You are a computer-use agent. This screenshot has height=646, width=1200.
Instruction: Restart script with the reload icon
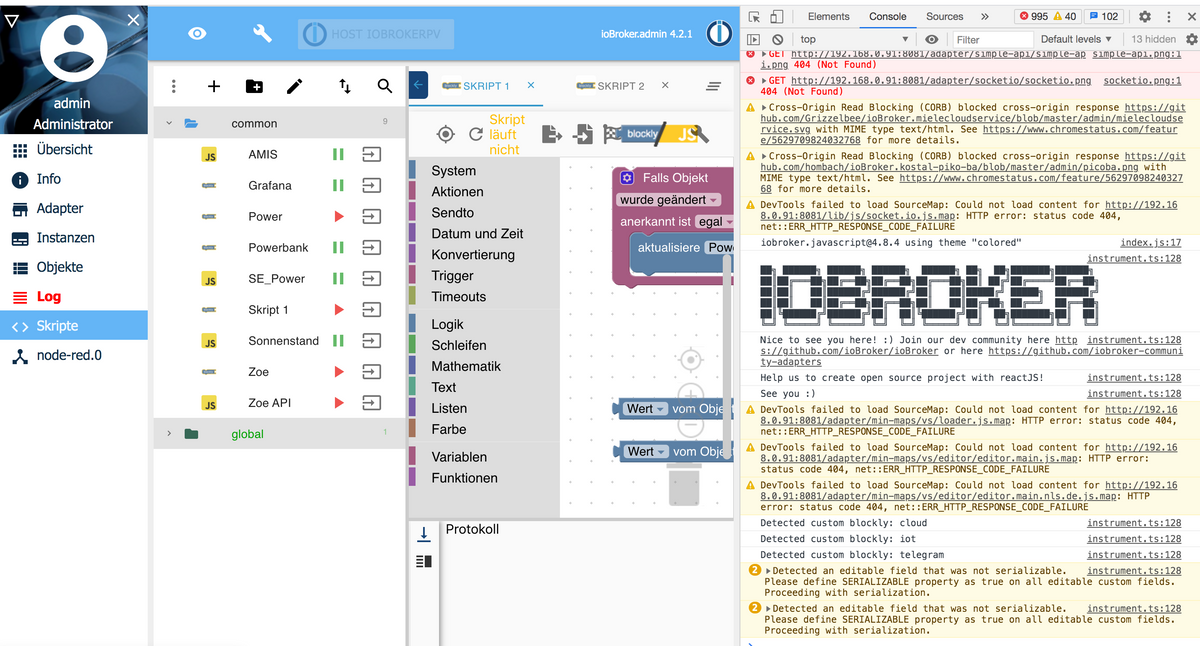point(476,134)
